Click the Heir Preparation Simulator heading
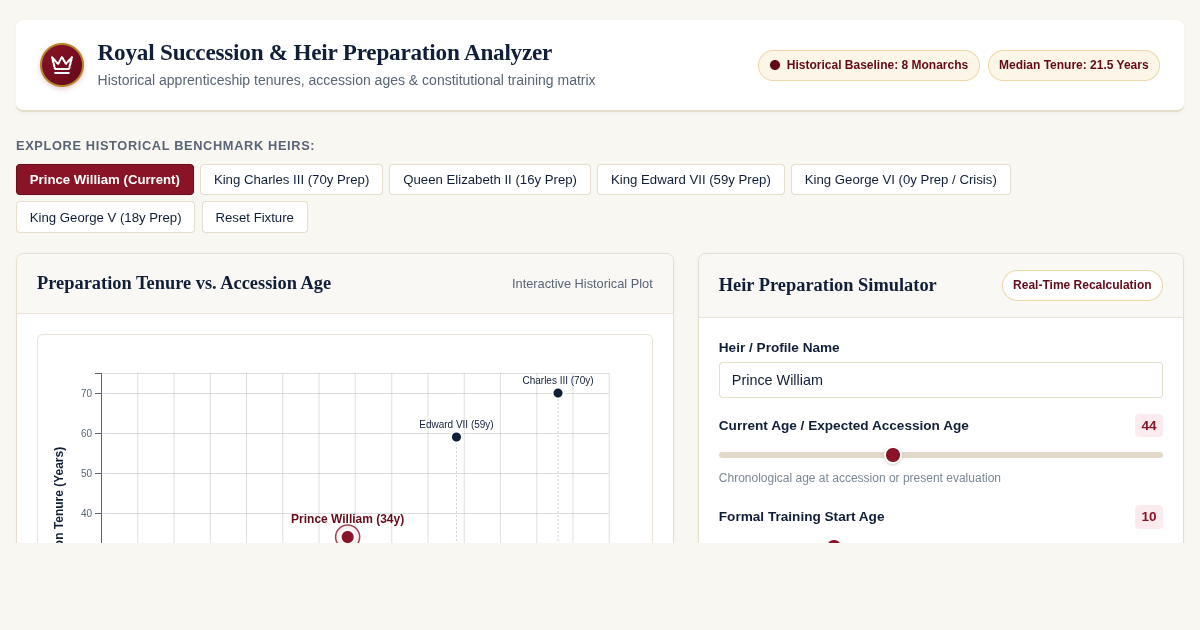Viewport: 1200px width, 630px height. [828, 285]
